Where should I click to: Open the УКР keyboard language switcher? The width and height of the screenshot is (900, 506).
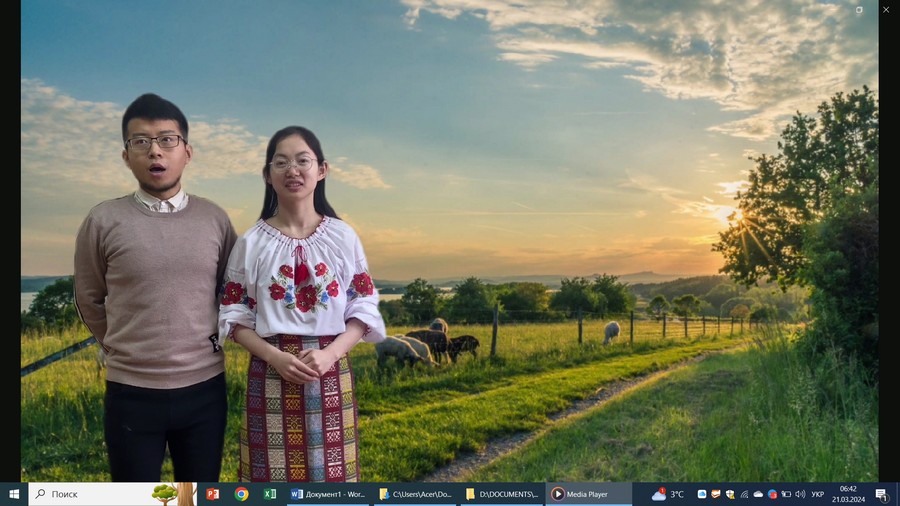(817, 494)
